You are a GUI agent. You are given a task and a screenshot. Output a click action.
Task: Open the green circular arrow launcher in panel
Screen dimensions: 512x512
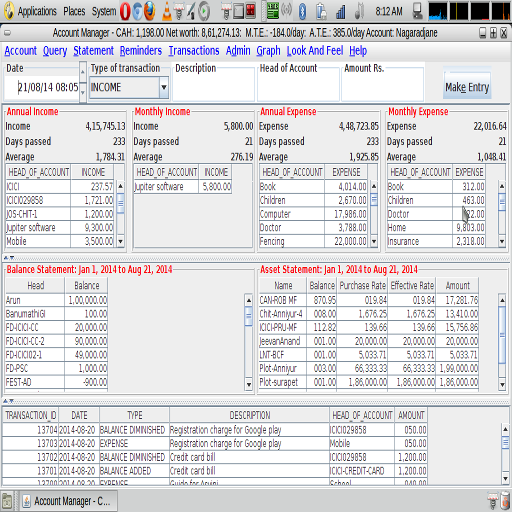204,11
